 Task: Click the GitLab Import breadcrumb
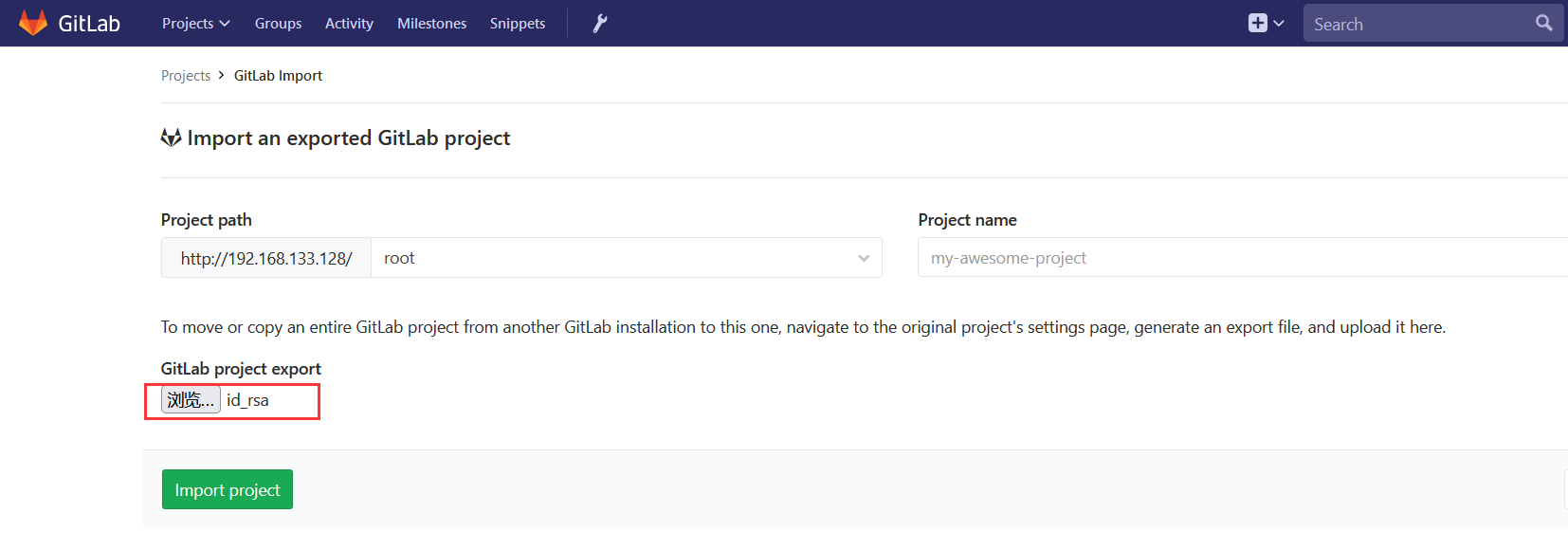coord(278,76)
